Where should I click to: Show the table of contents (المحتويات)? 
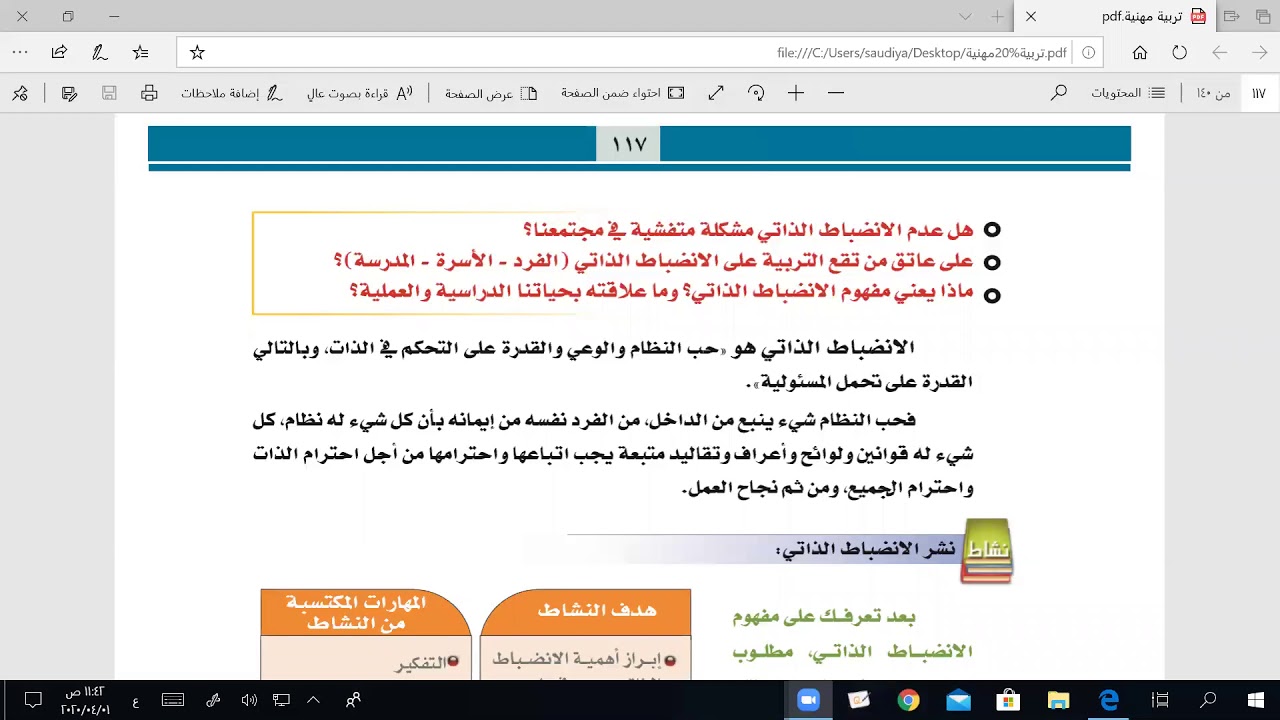[x=1128, y=93]
